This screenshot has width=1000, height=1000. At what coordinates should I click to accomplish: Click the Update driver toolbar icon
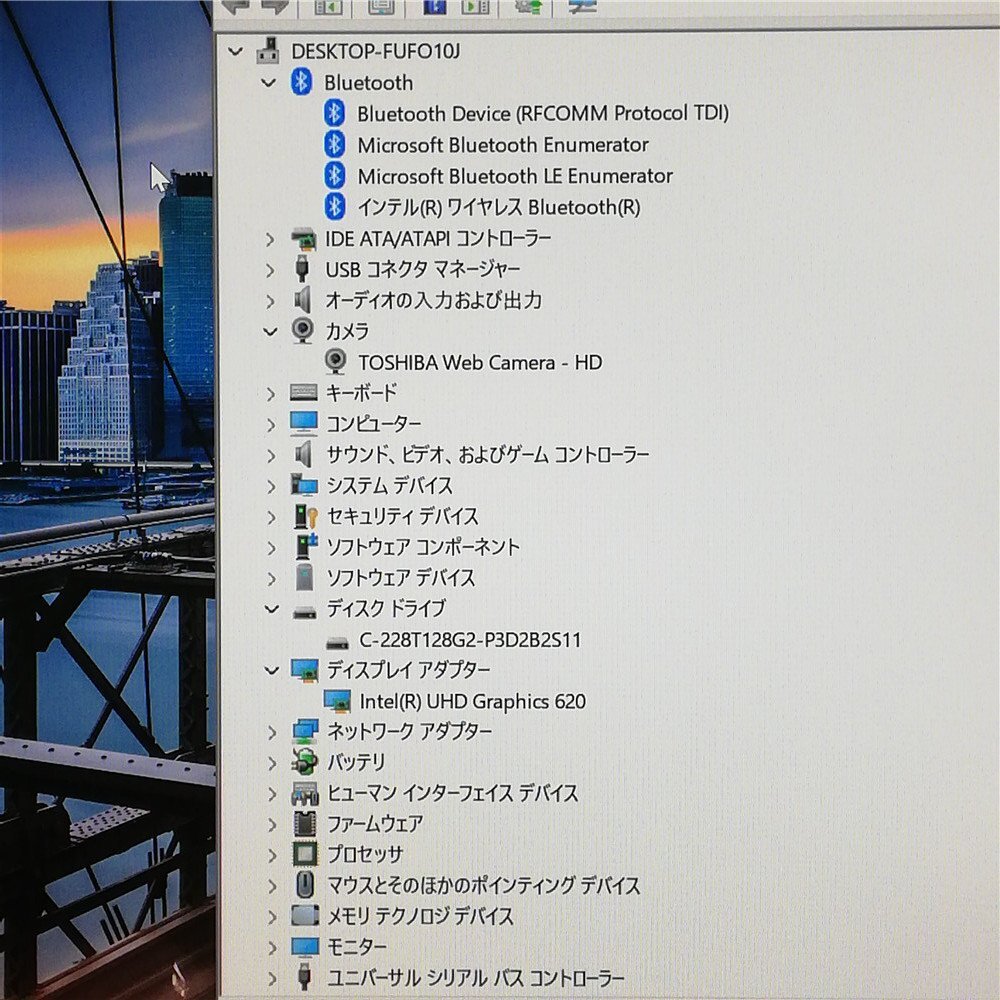[x=528, y=7]
